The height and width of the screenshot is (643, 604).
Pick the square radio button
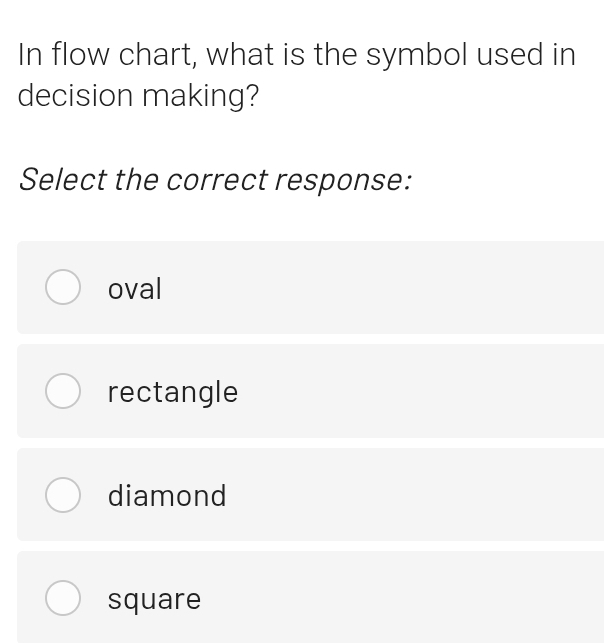pos(63,598)
